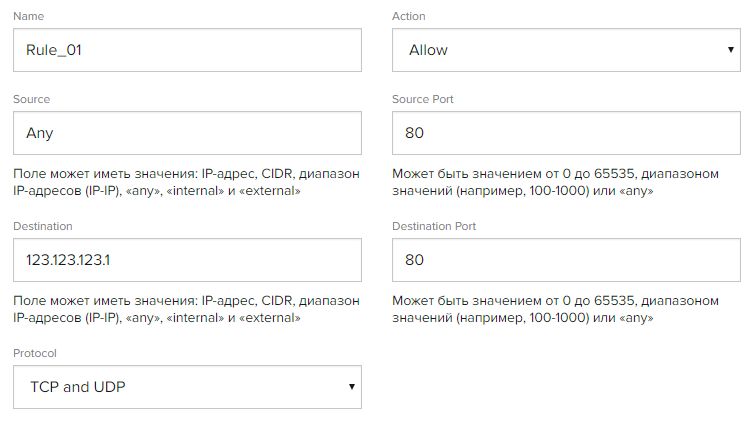This screenshot has height=426, width=755.
Task: Focus the Source field containing Any
Action: tap(187, 133)
